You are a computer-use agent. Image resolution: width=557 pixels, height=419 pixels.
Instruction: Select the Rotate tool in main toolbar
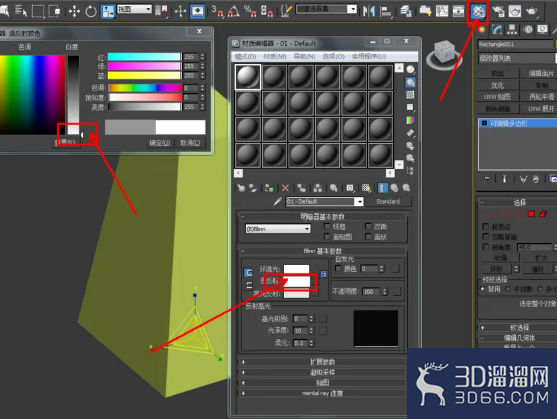[91, 11]
